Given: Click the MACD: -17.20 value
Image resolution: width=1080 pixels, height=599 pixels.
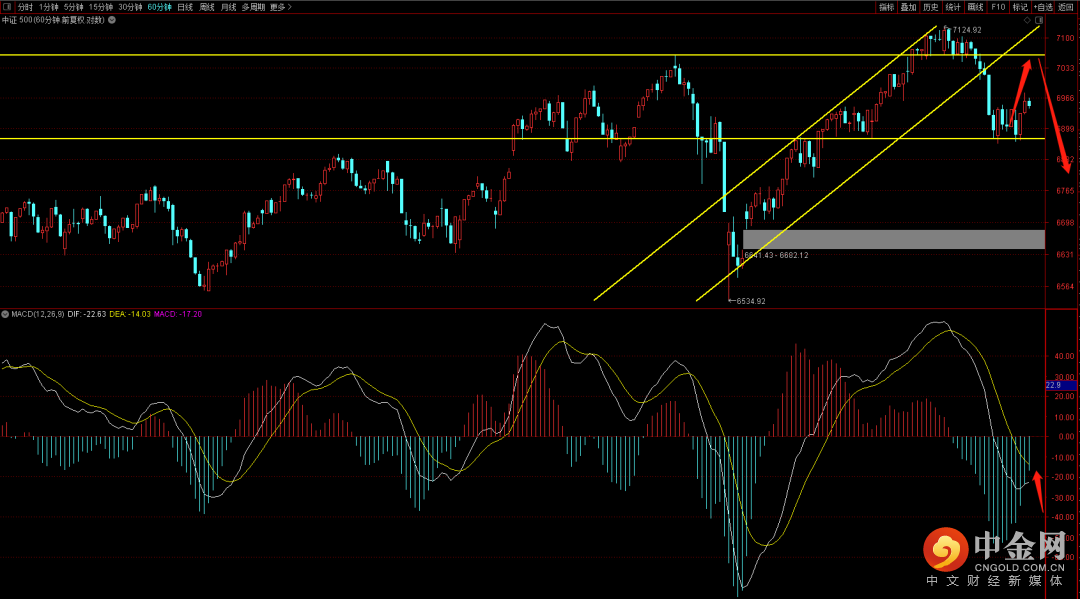Looking at the screenshot, I should pyautogui.click(x=178, y=314).
